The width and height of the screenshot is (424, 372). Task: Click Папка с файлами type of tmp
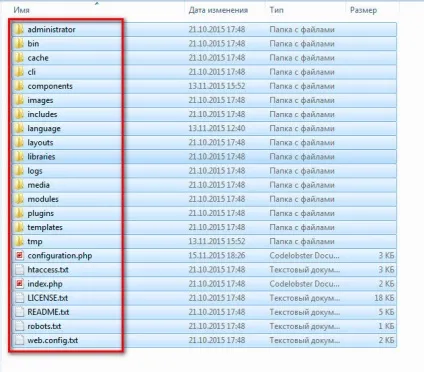302,241
